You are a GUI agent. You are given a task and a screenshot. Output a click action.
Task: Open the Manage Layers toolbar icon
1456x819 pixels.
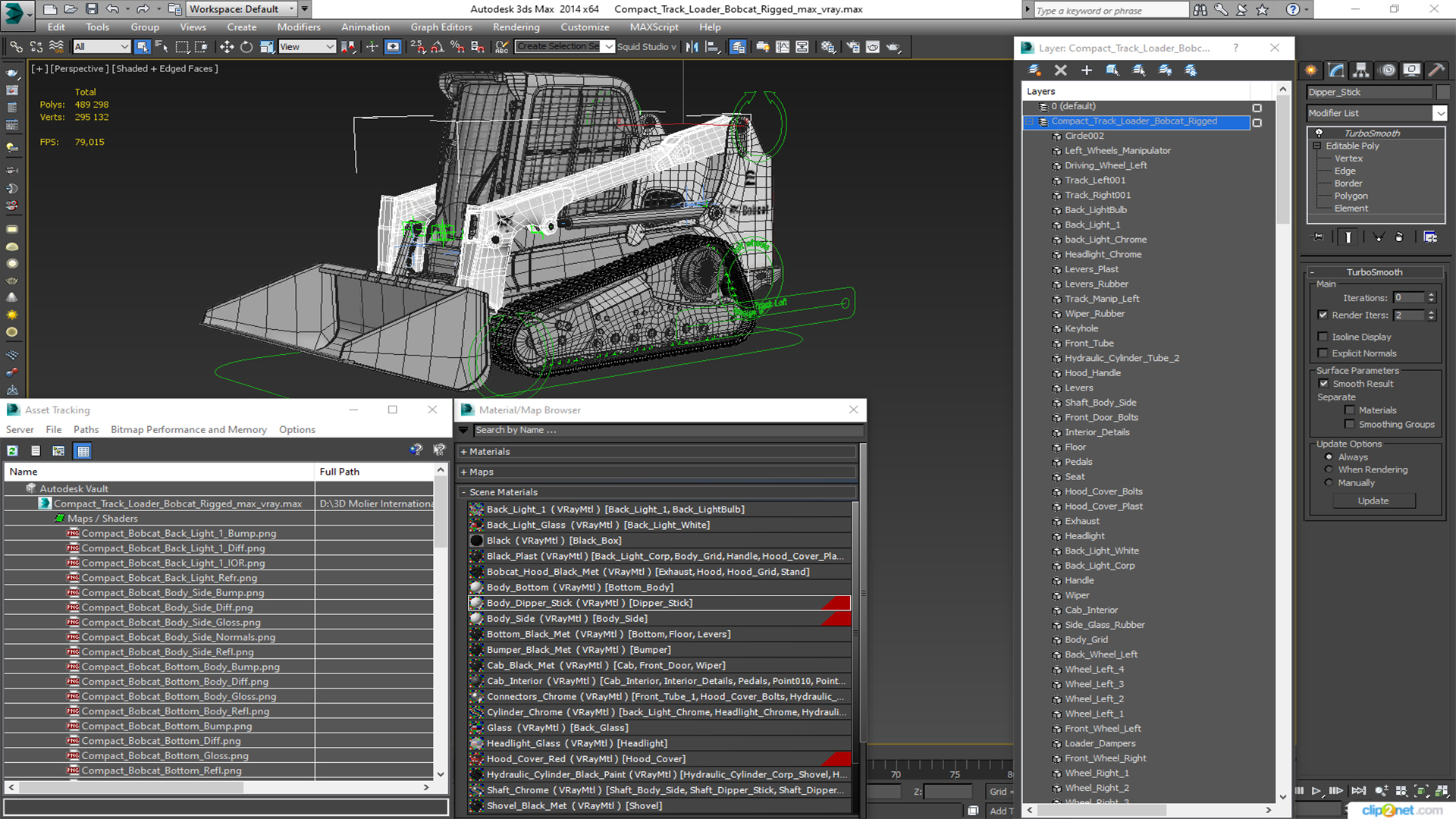coord(737,47)
